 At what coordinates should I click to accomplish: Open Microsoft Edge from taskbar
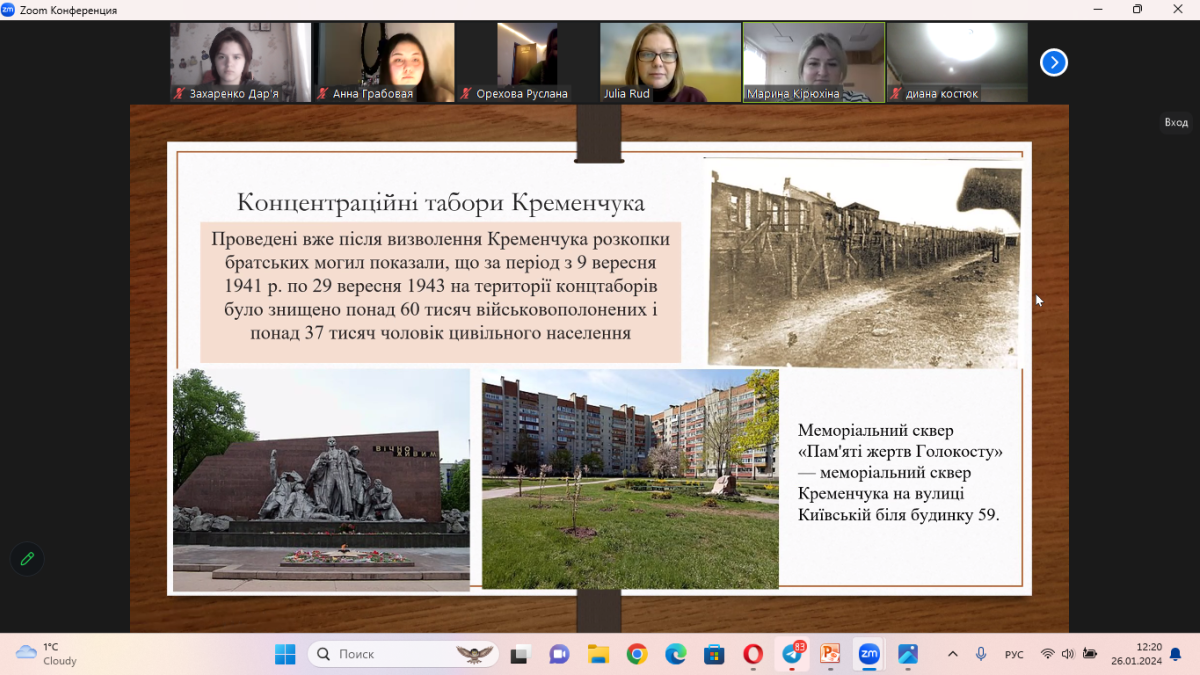click(676, 654)
